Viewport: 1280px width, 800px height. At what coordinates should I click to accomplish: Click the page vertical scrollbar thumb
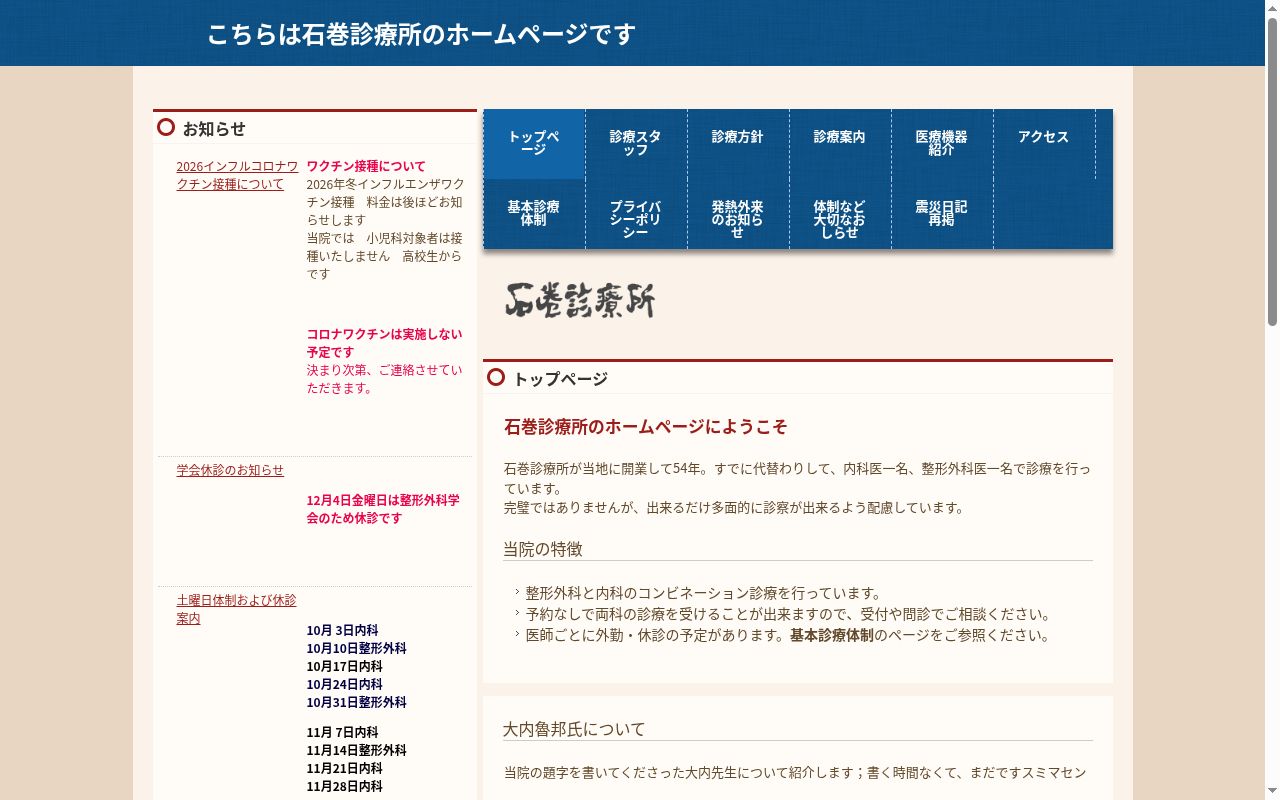click(x=1272, y=172)
